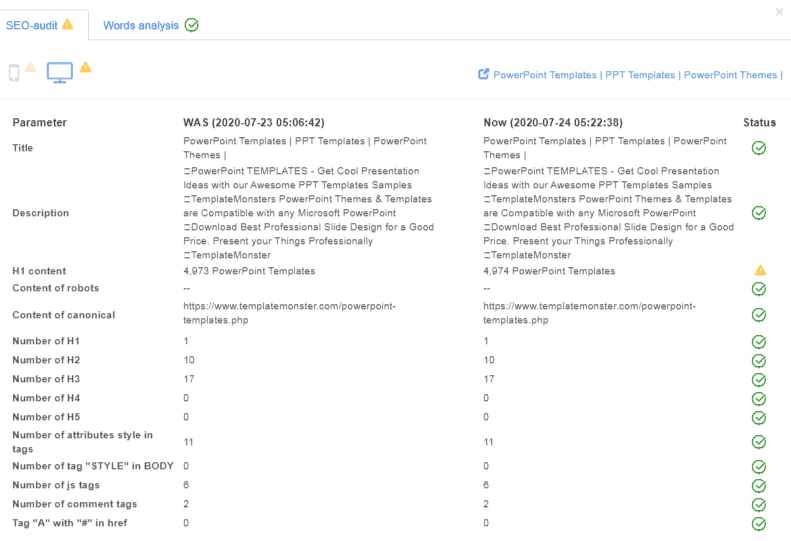This screenshot has height=541, width=791.
Task: Click the Now value 6 for js tags
Action: pyautogui.click(x=486, y=485)
